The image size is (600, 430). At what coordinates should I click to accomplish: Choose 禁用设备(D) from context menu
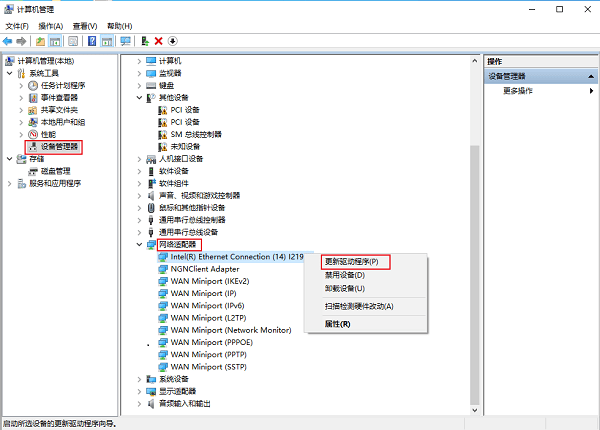click(x=346, y=275)
